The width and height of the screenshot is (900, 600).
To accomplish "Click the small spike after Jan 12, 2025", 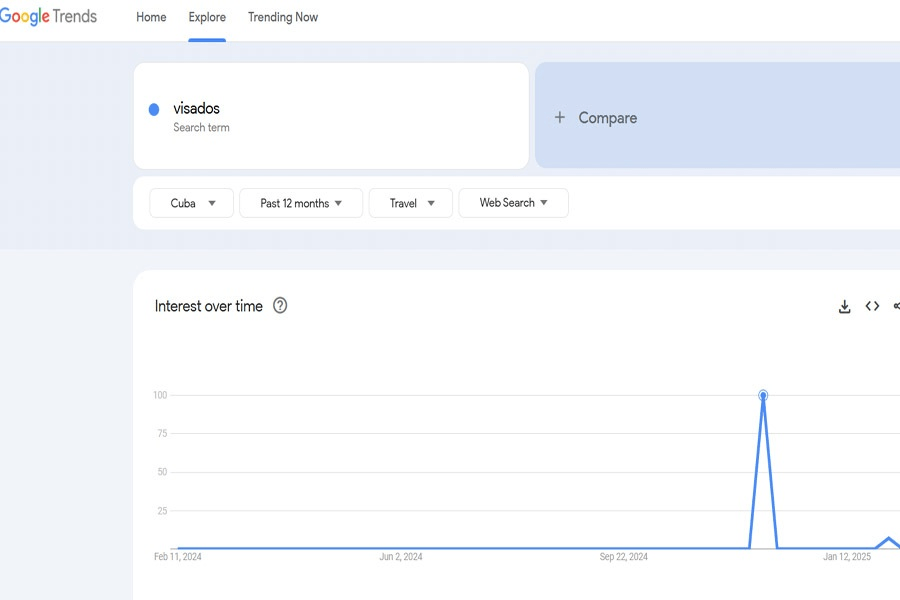I will (888, 539).
